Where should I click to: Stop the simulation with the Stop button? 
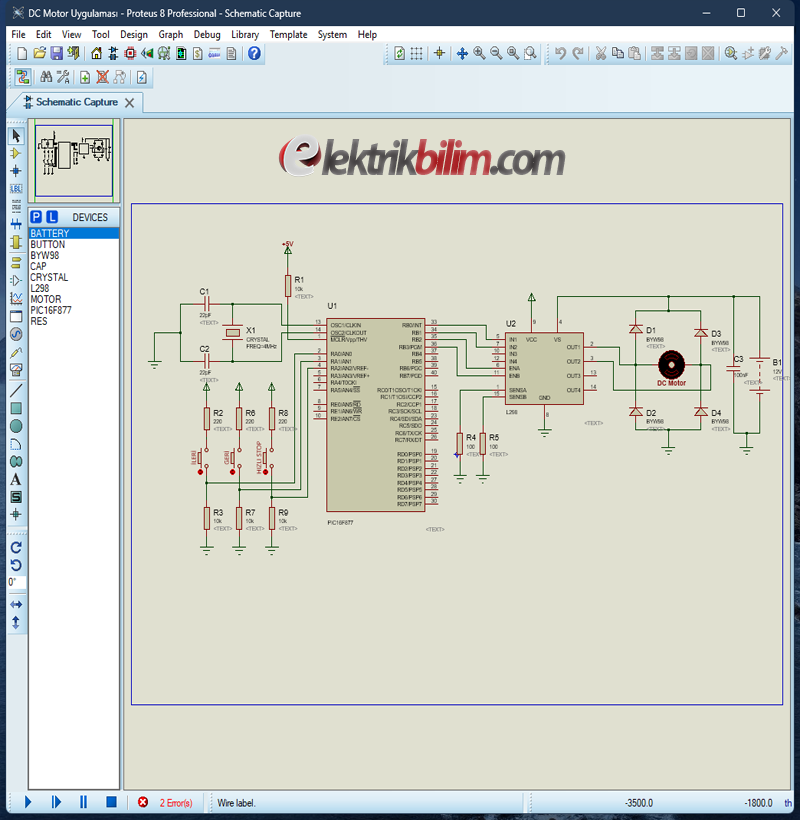click(111, 802)
